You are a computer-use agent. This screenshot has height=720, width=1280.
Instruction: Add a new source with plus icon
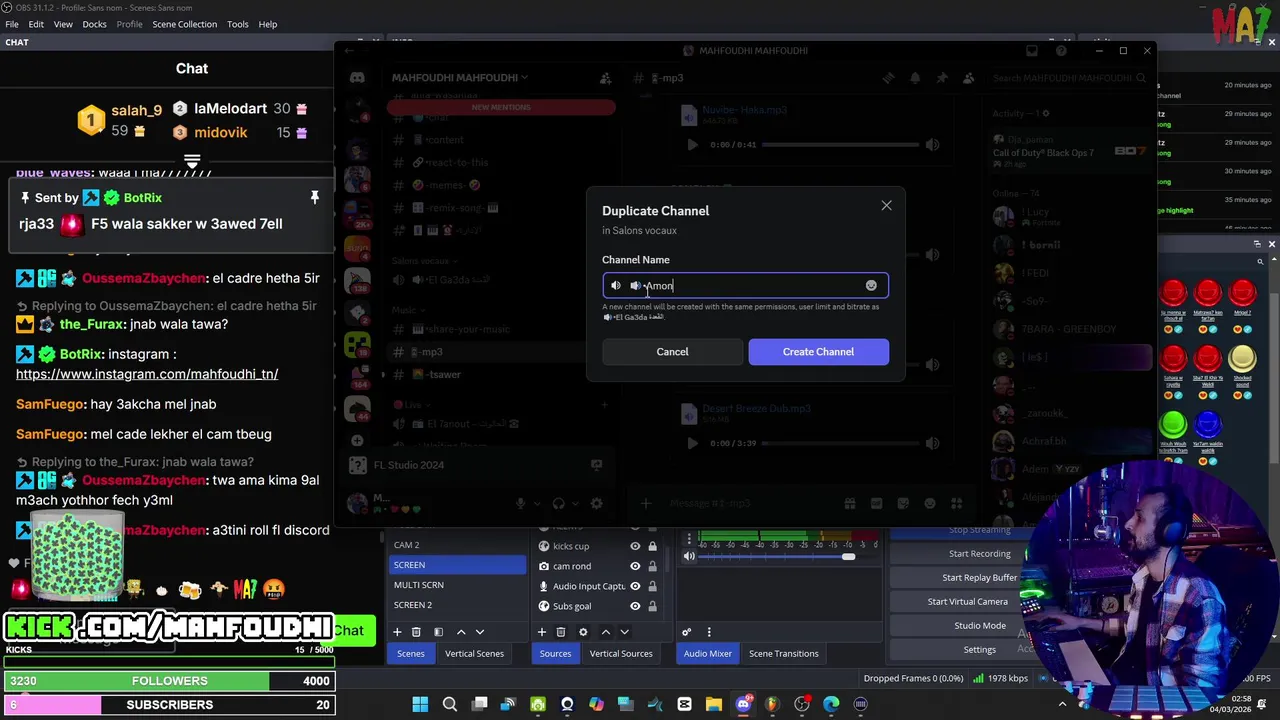[x=541, y=632]
